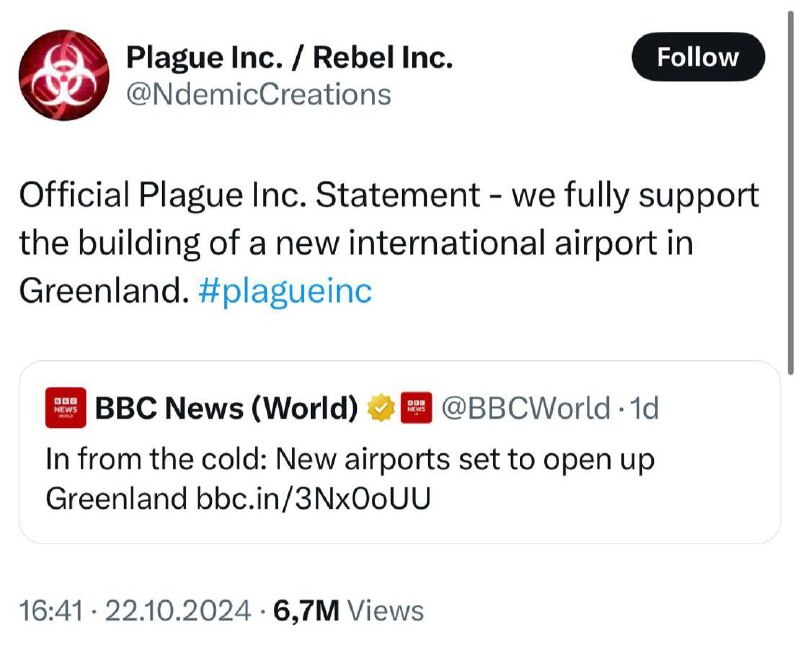The image size is (800, 645).
Task: Open the #plagueinc hashtag link
Action: click(x=285, y=291)
